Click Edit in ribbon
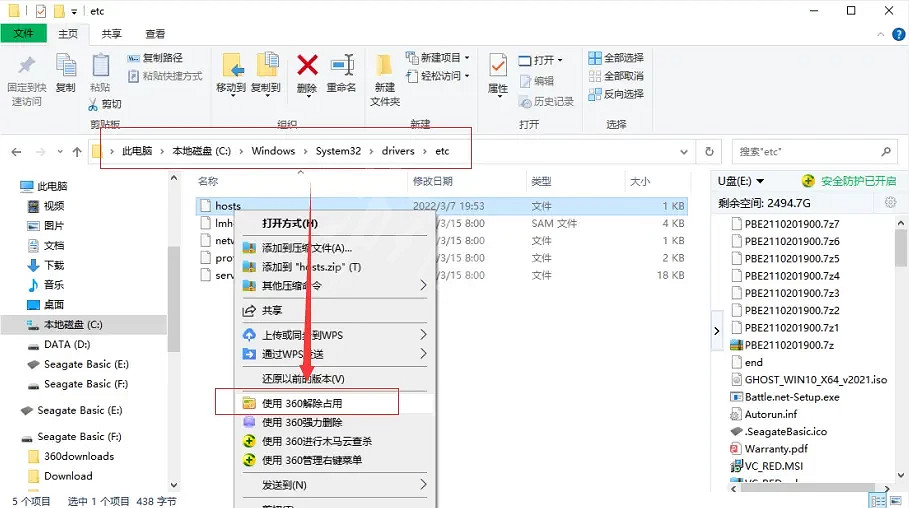The height and width of the screenshot is (508, 909). pos(537,81)
